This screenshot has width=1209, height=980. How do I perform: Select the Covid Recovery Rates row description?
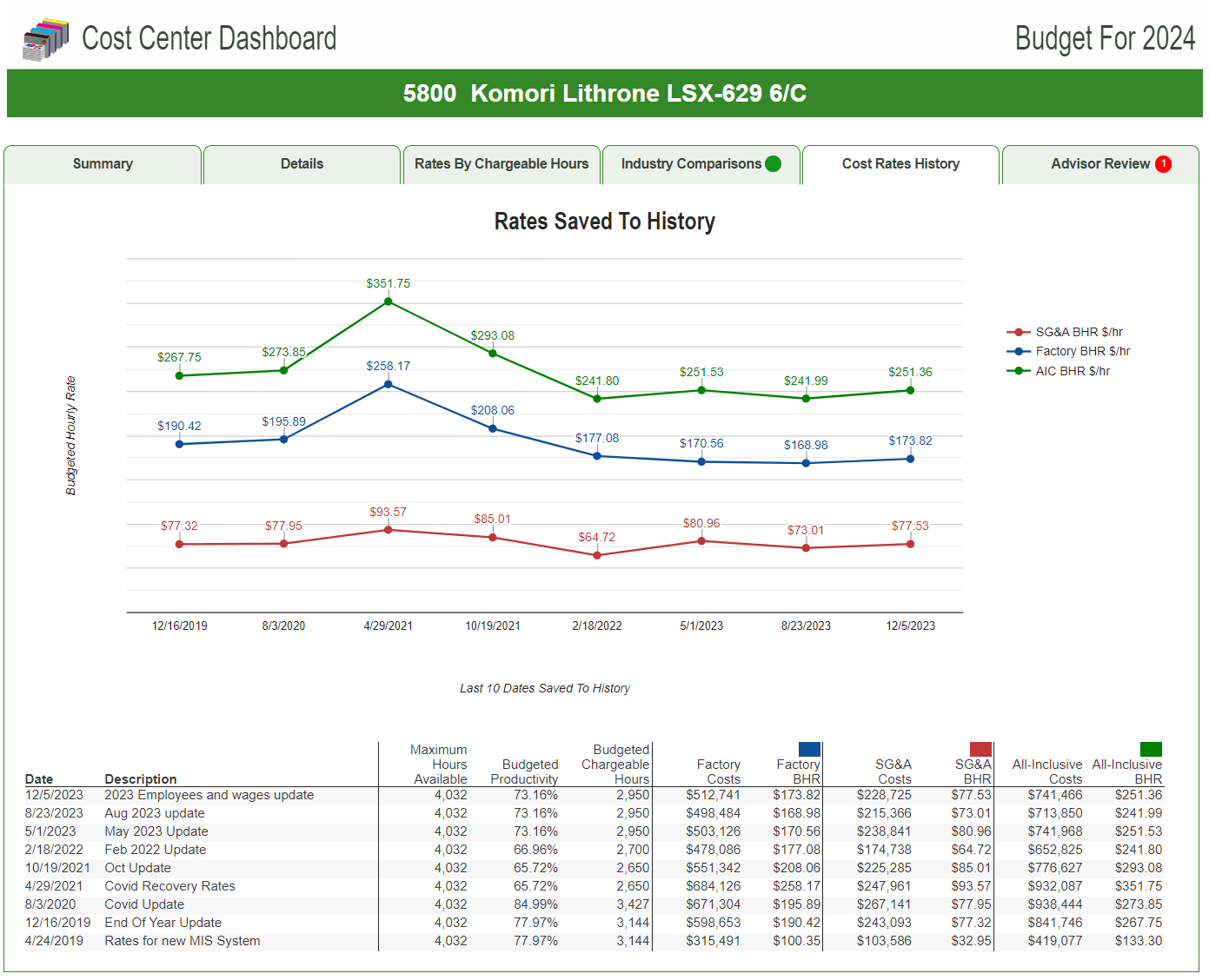point(170,886)
